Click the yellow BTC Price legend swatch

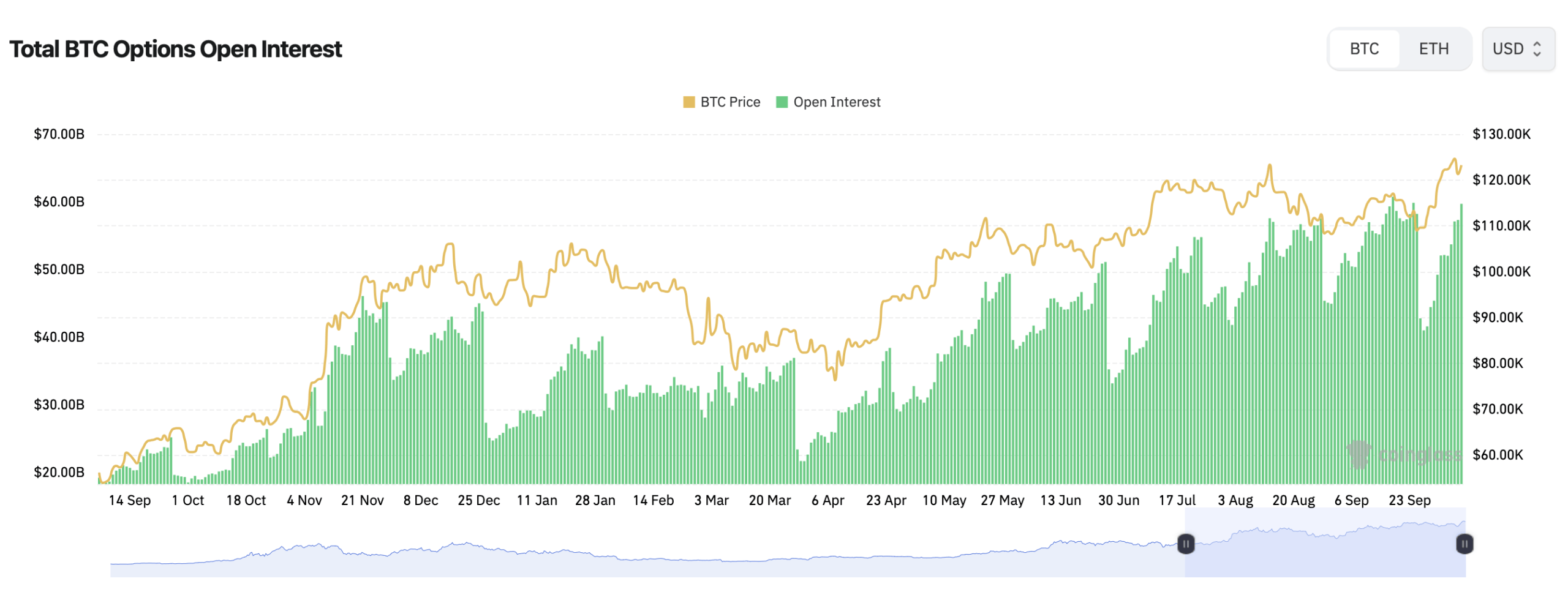(688, 102)
